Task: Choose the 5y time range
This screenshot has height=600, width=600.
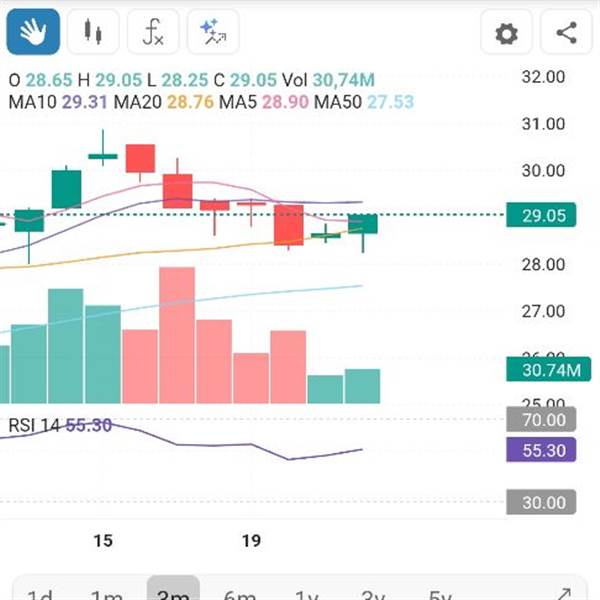Action: click(x=440, y=594)
